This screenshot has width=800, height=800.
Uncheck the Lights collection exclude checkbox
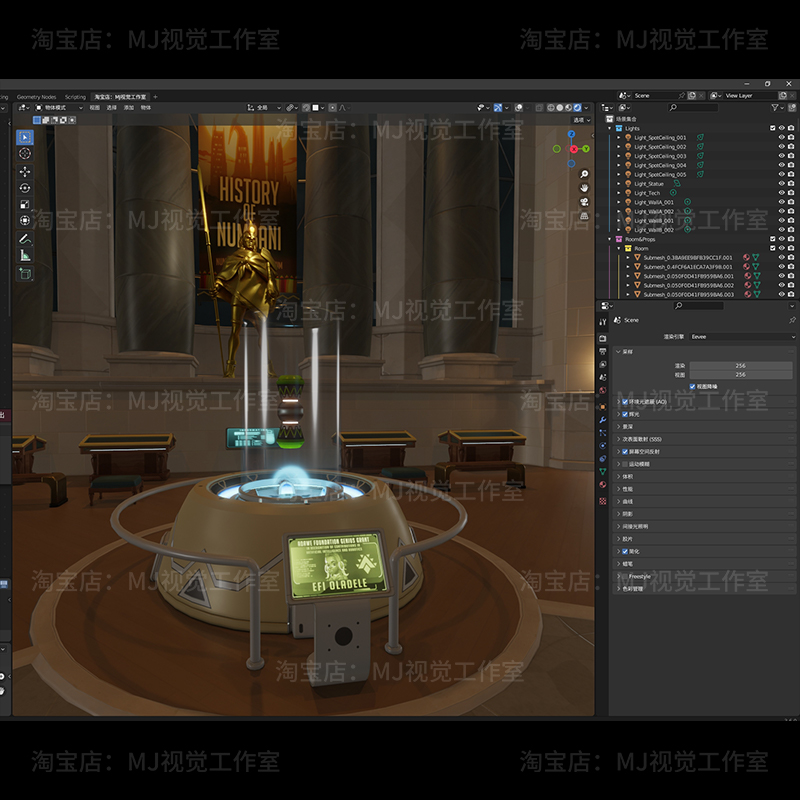(x=772, y=128)
